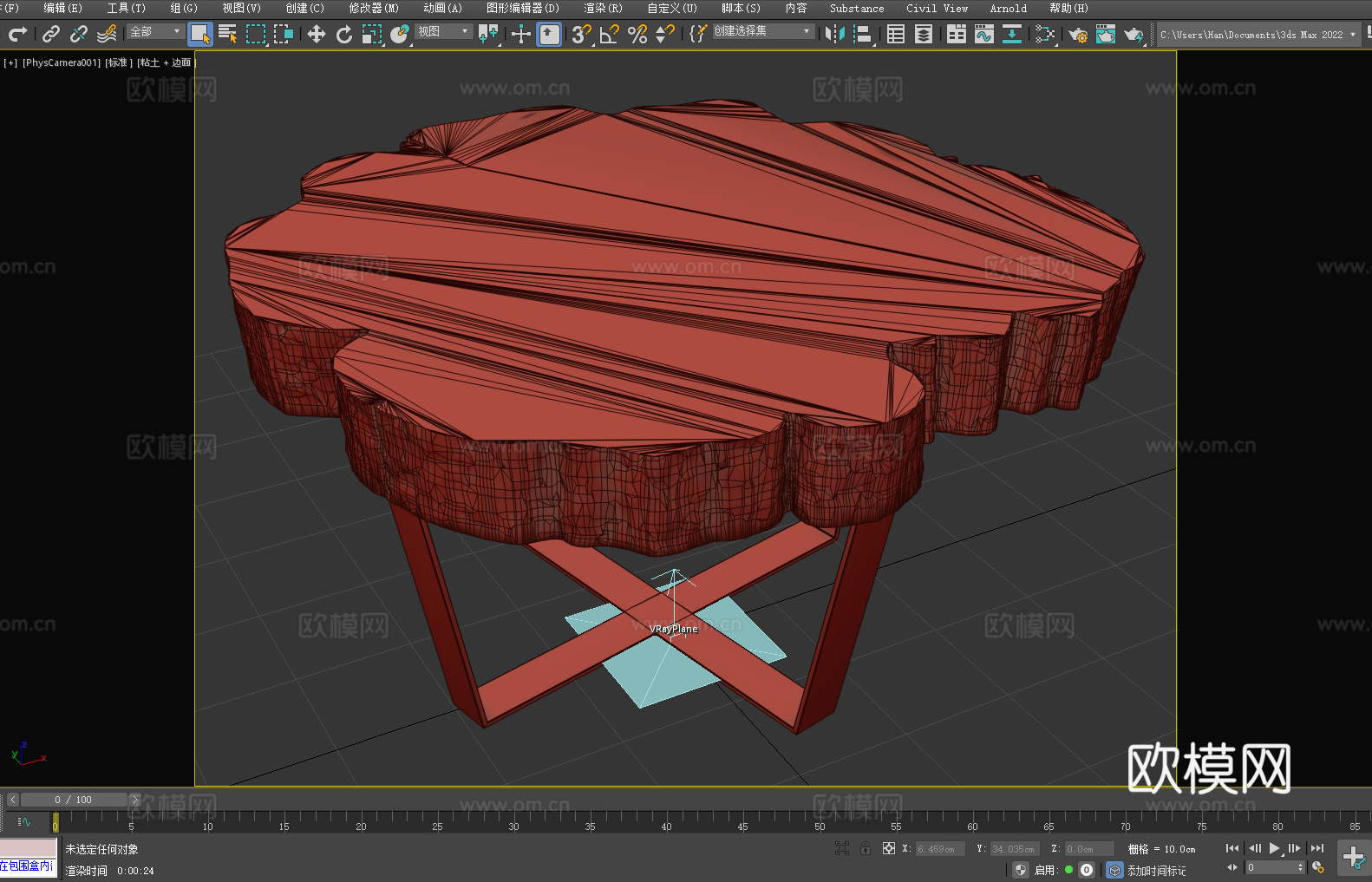The image size is (1372, 882).
Task: Select the Link objects tool
Action: click(x=51, y=34)
